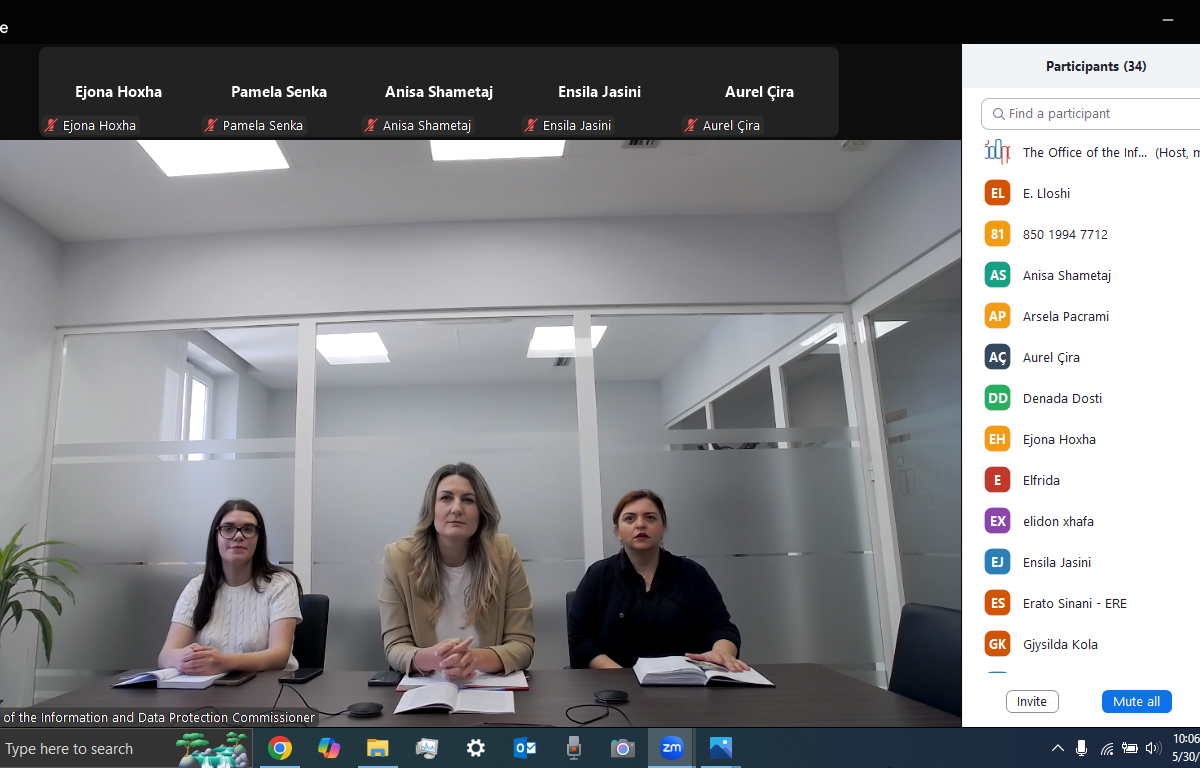This screenshot has width=1200, height=768.
Task: Select Ejona Hoxha's video tile
Action: coord(118,92)
